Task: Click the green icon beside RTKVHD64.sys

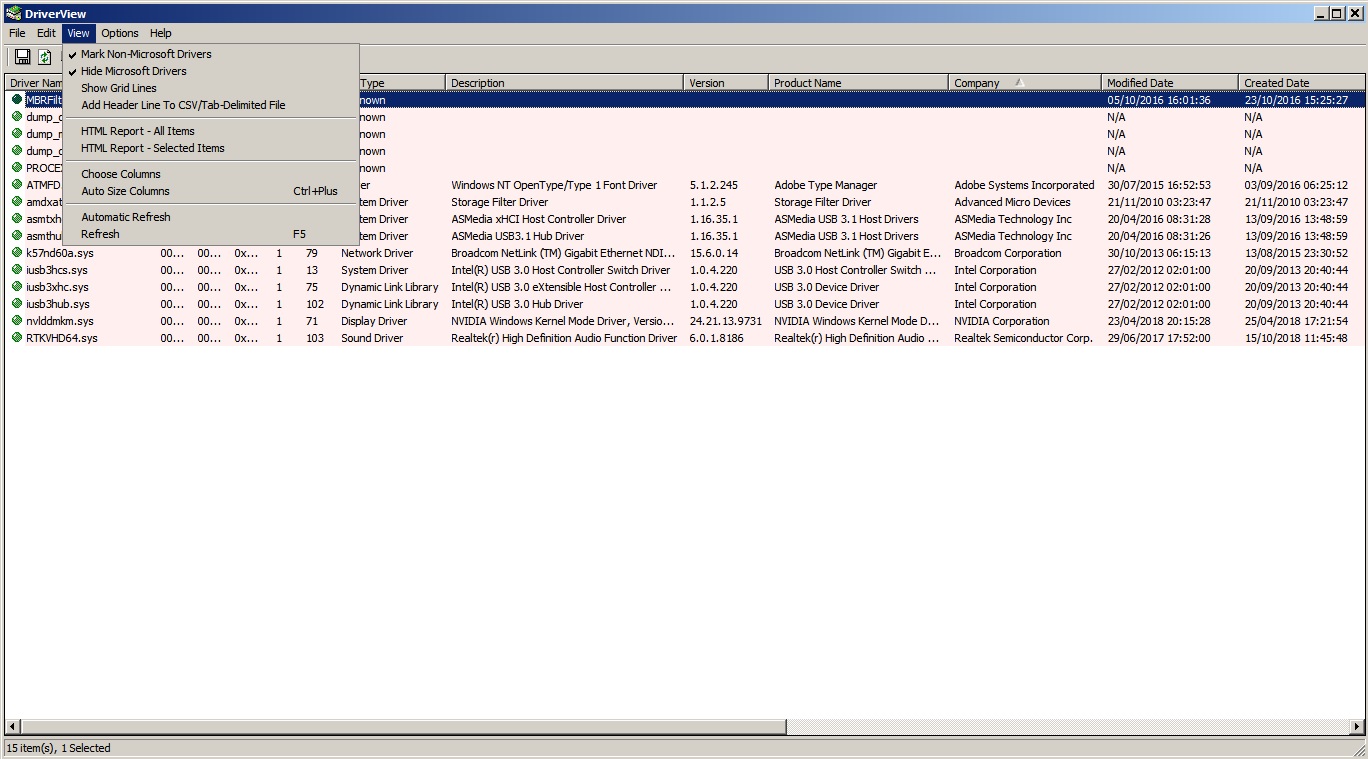Action: 17,338
